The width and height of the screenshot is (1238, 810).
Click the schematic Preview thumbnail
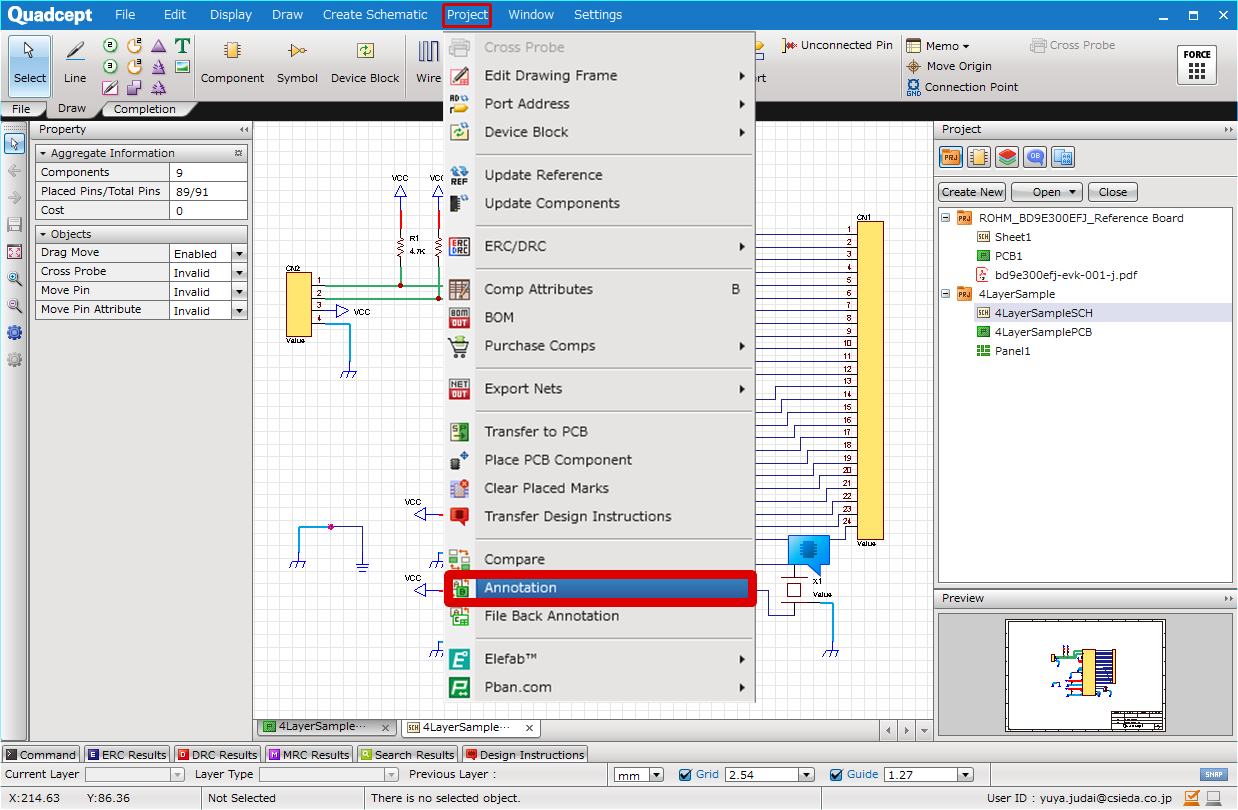click(x=1085, y=675)
